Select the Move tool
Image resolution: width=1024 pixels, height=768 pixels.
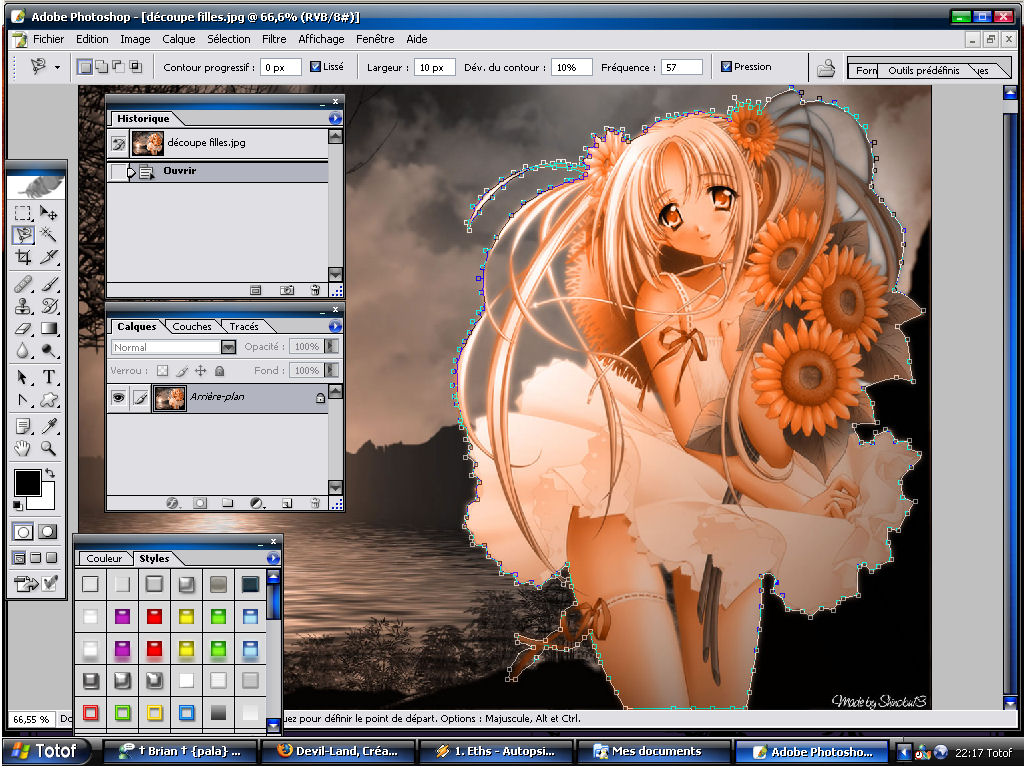(x=48, y=213)
